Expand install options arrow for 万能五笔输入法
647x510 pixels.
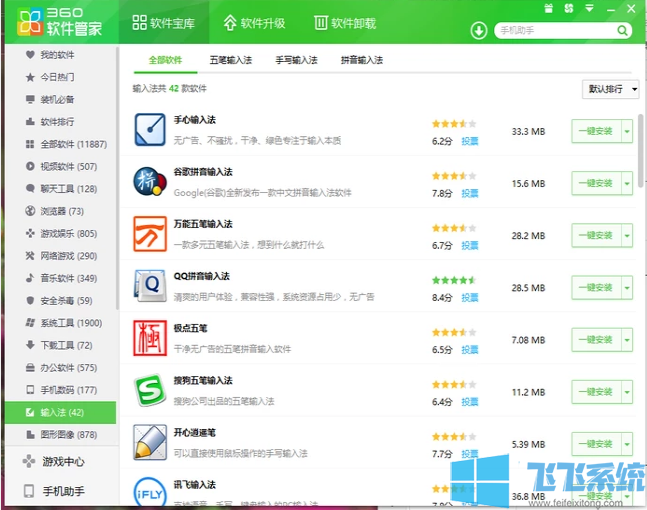(627, 236)
